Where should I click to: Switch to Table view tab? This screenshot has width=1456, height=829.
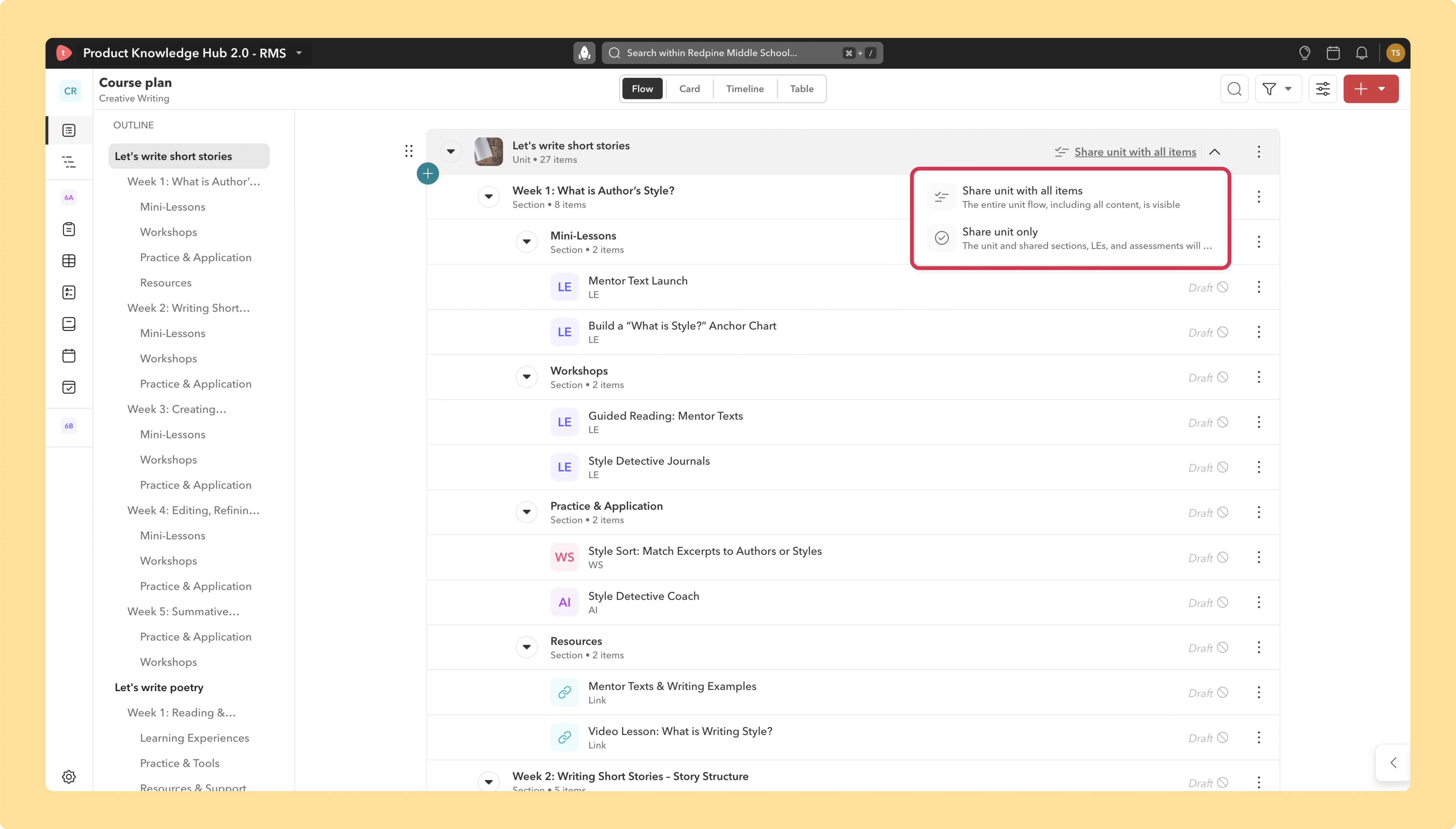pos(801,89)
